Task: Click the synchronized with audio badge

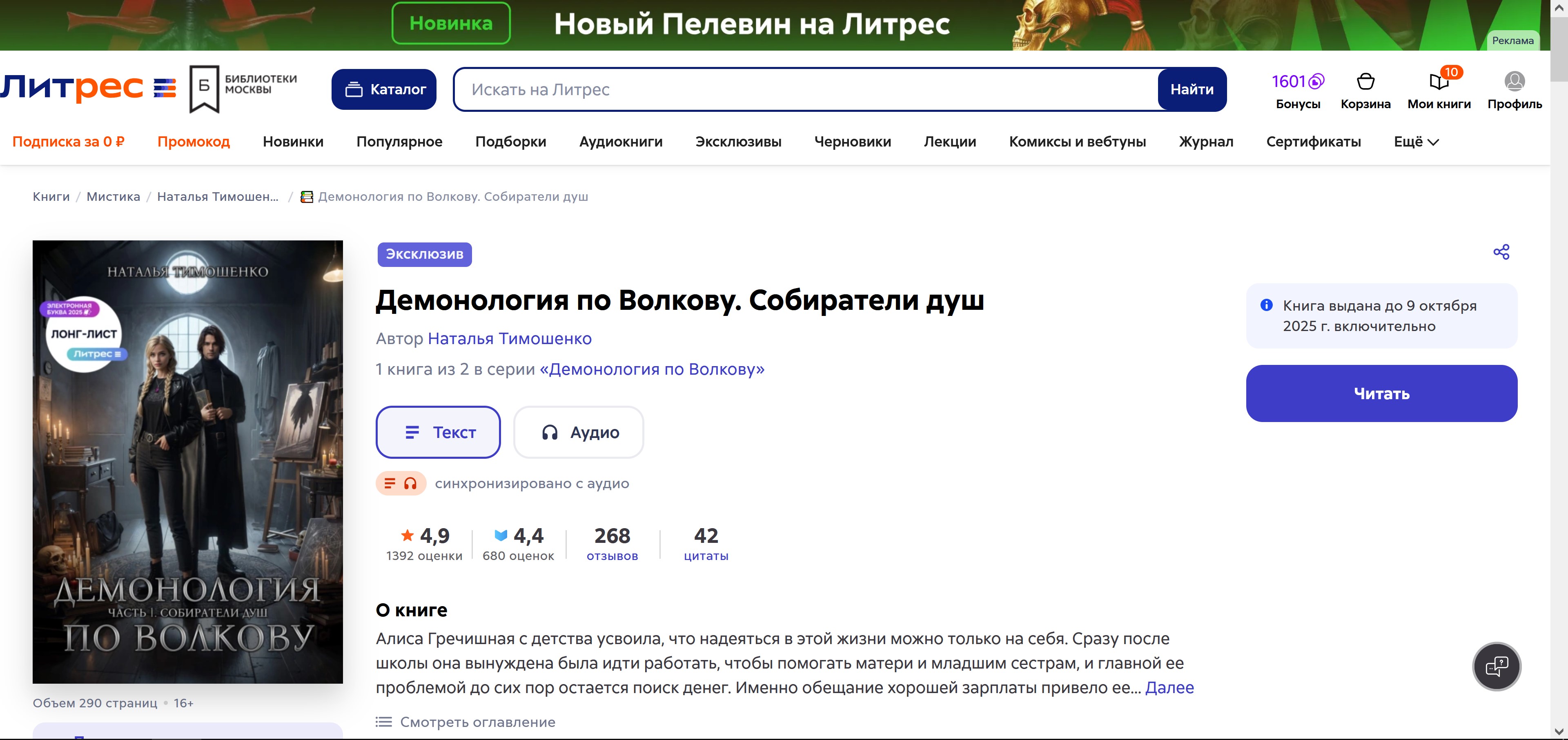Action: click(x=401, y=483)
